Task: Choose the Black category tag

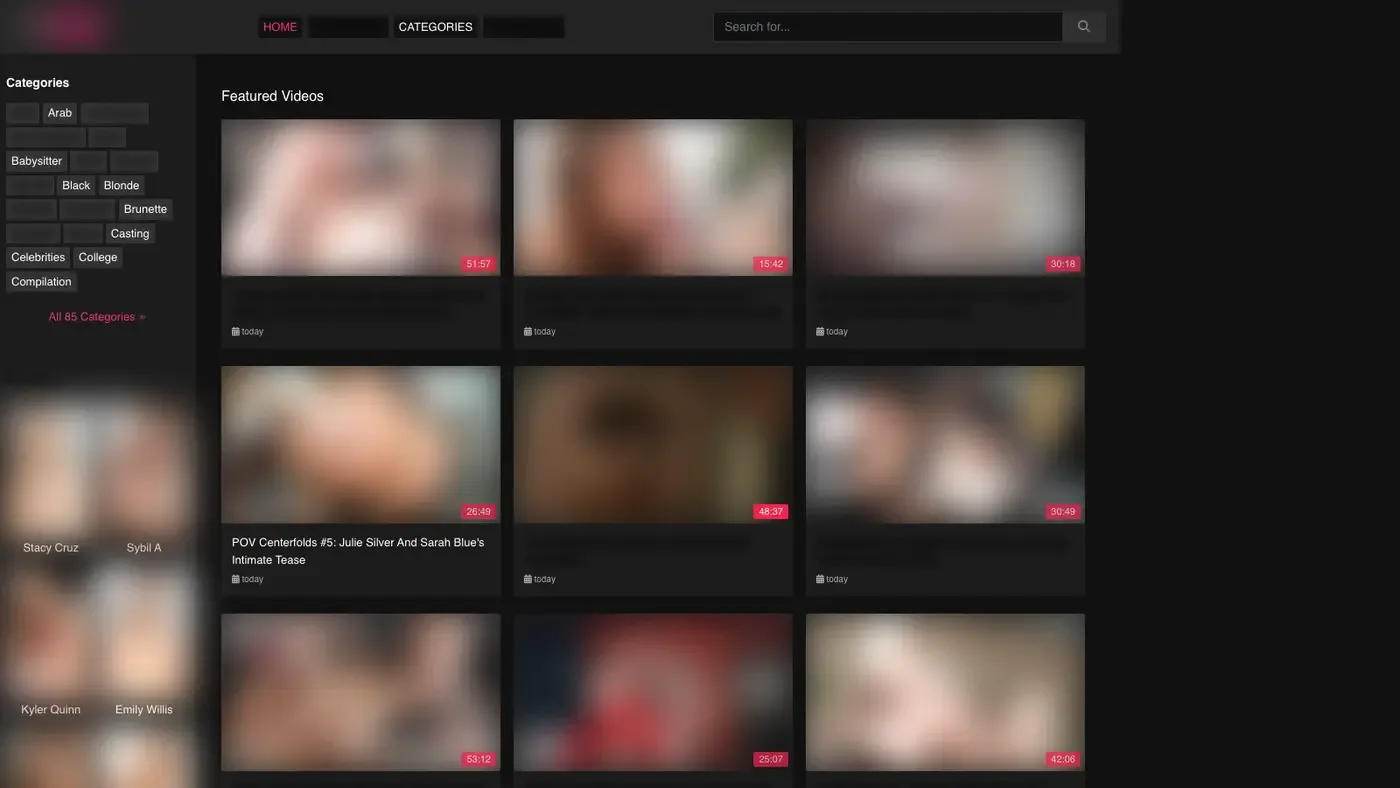Action: point(76,185)
